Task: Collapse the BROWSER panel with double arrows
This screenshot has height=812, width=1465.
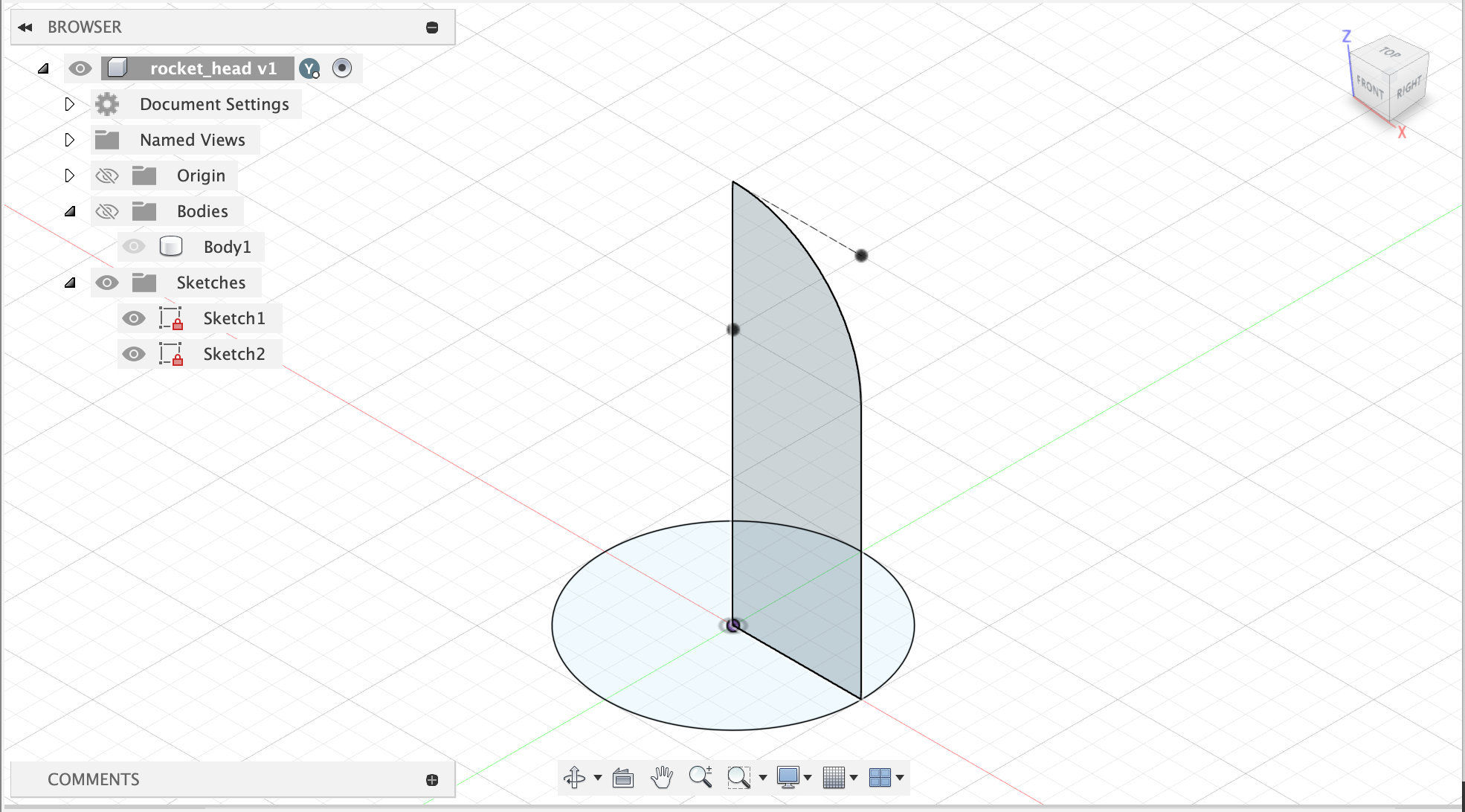Action: [26, 27]
